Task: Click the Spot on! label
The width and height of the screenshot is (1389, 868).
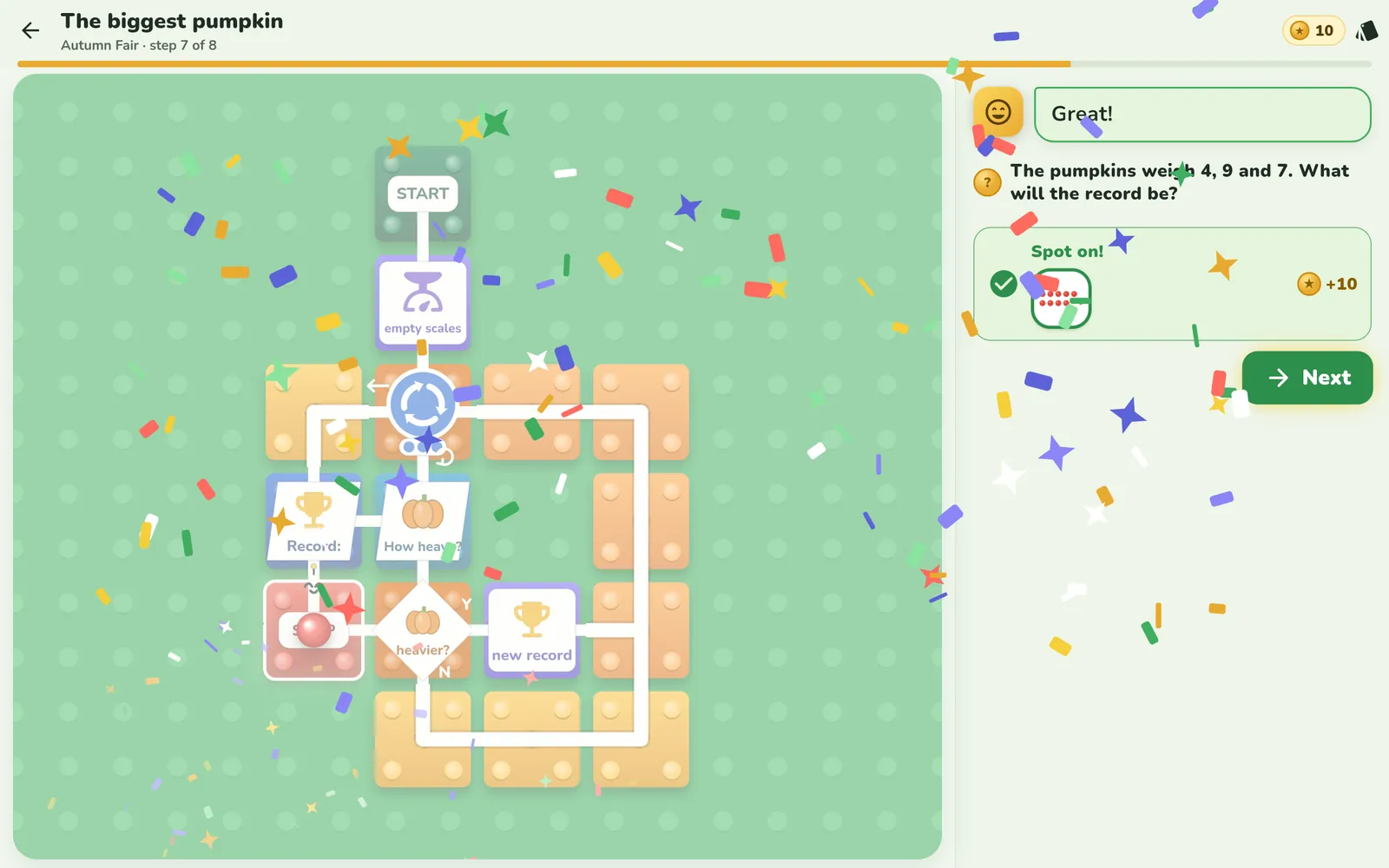Action: (1067, 251)
